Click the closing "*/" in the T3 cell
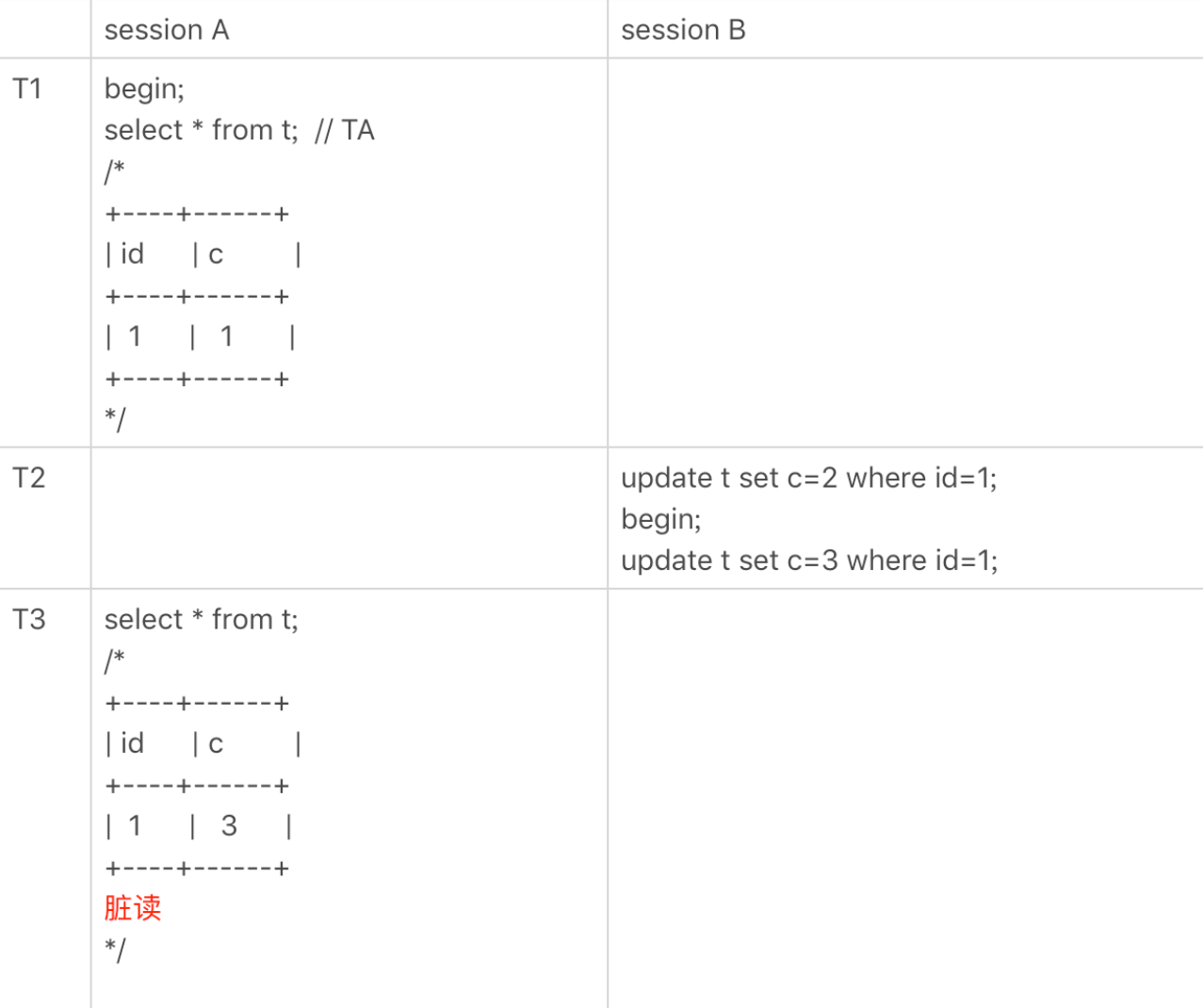The height and width of the screenshot is (1008, 1203). (x=115, y=949)
